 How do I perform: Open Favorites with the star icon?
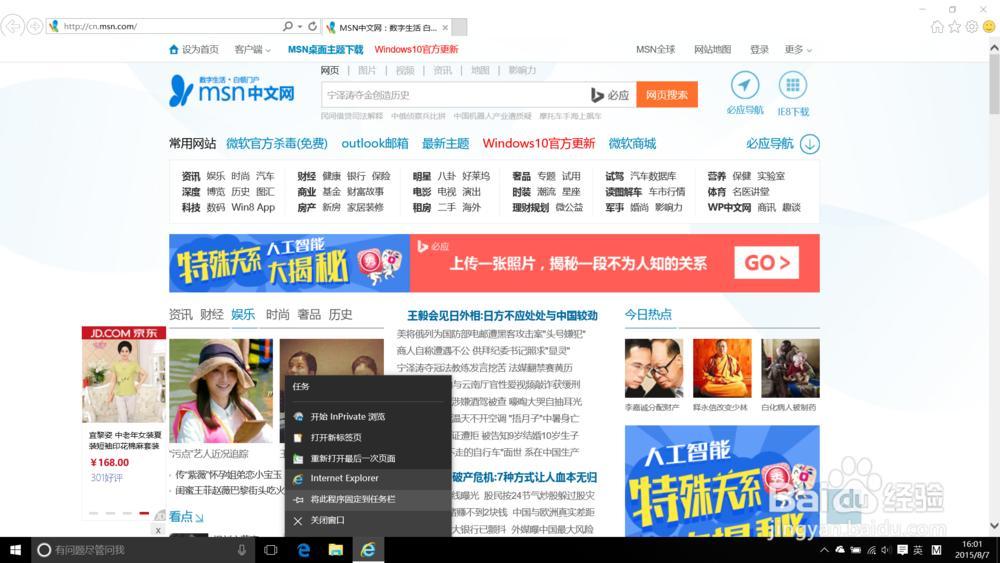point(955,27)
